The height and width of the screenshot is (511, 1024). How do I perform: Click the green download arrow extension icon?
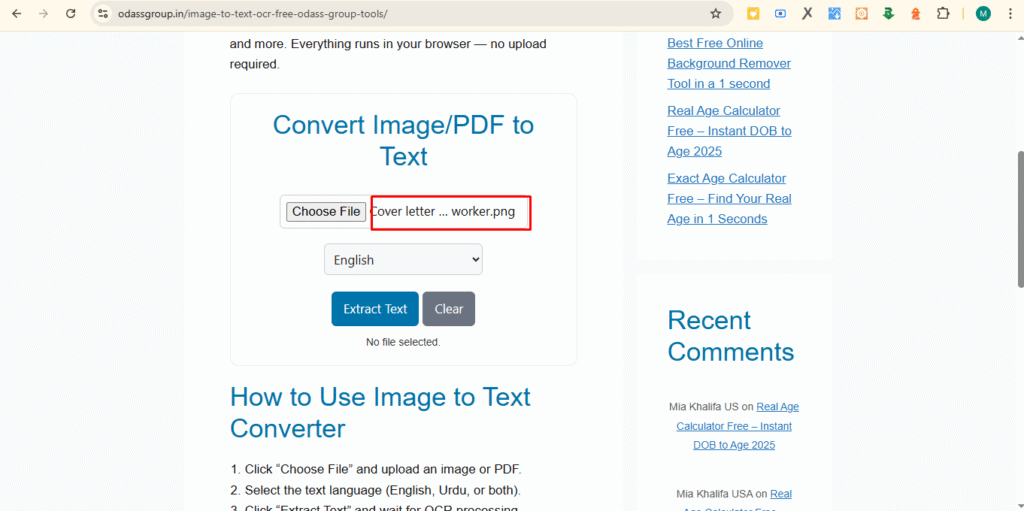coord(888,14)
